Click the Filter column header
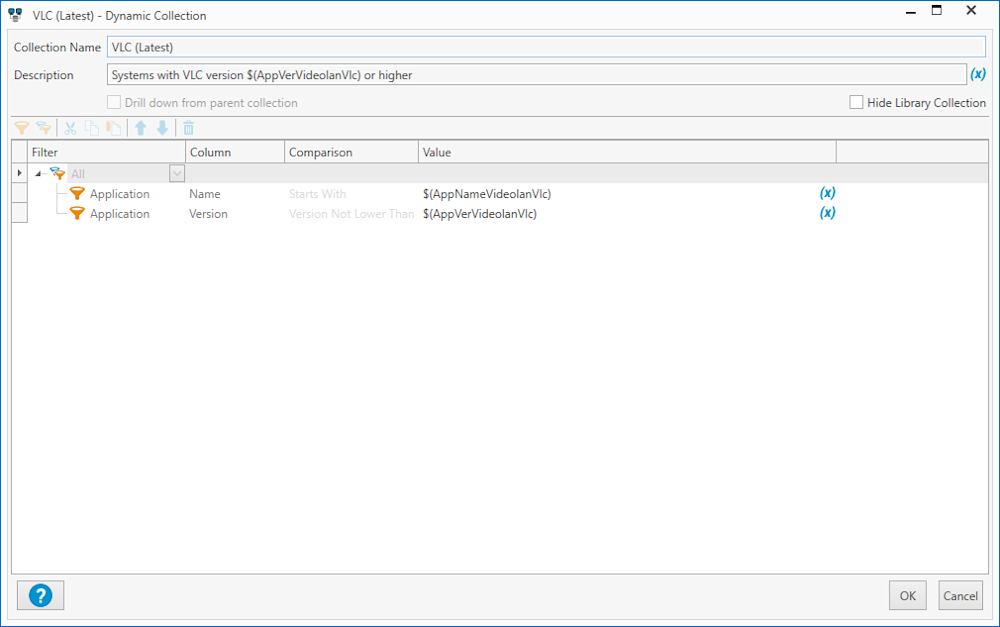This screenshot has width=1000, height=627. click(x=107, y=152)
